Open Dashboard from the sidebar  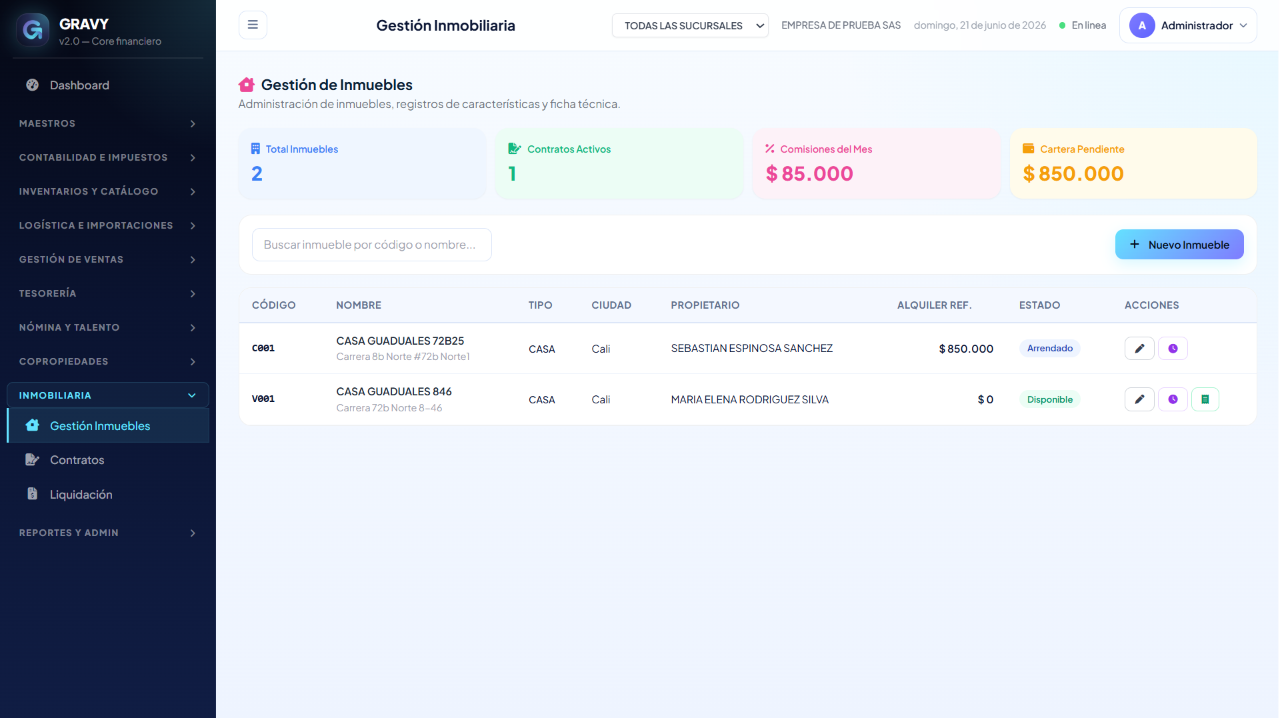click(x=108, y=85)
